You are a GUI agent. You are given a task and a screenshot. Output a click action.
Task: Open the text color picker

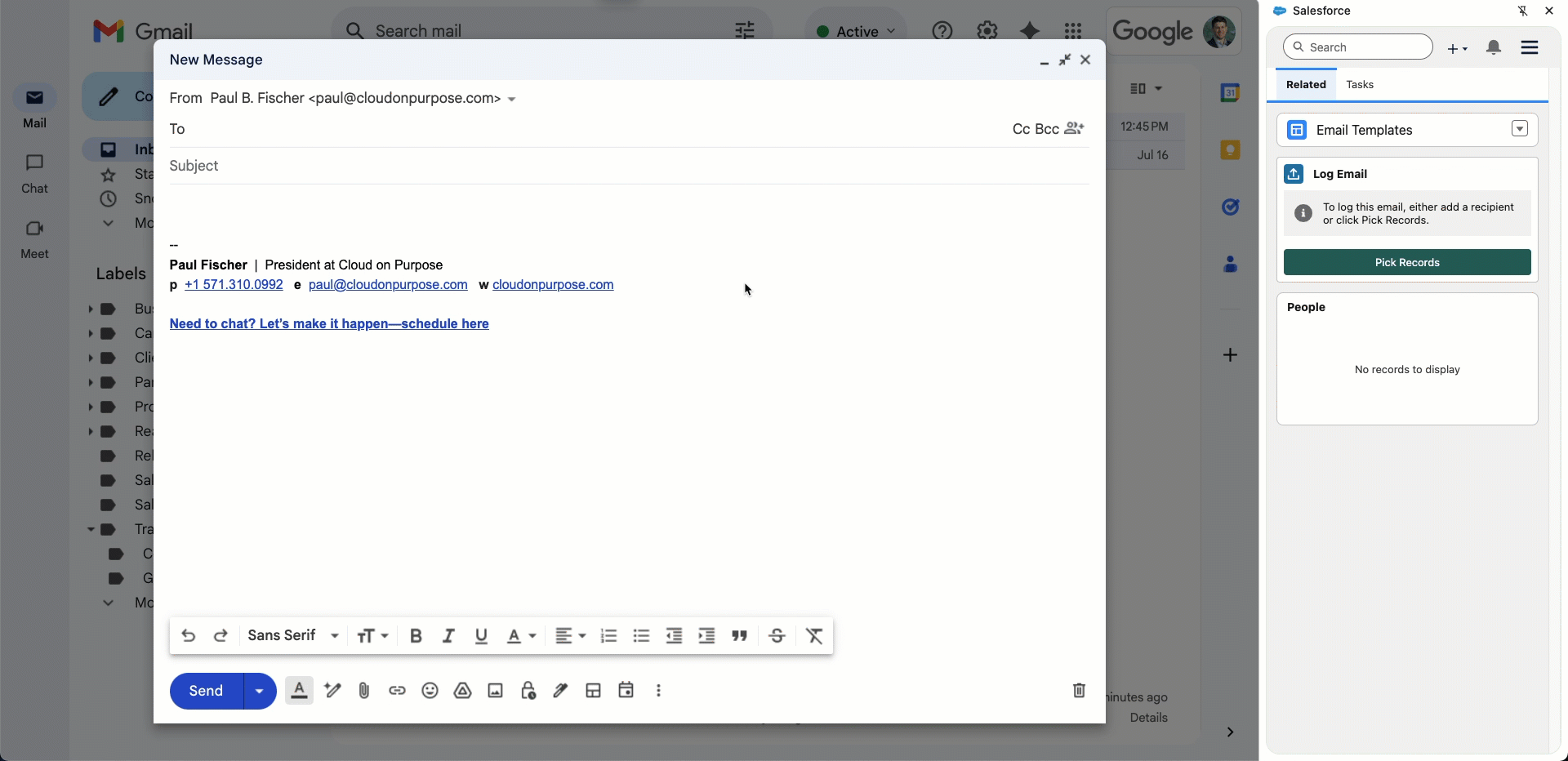[x=521, y=636]
